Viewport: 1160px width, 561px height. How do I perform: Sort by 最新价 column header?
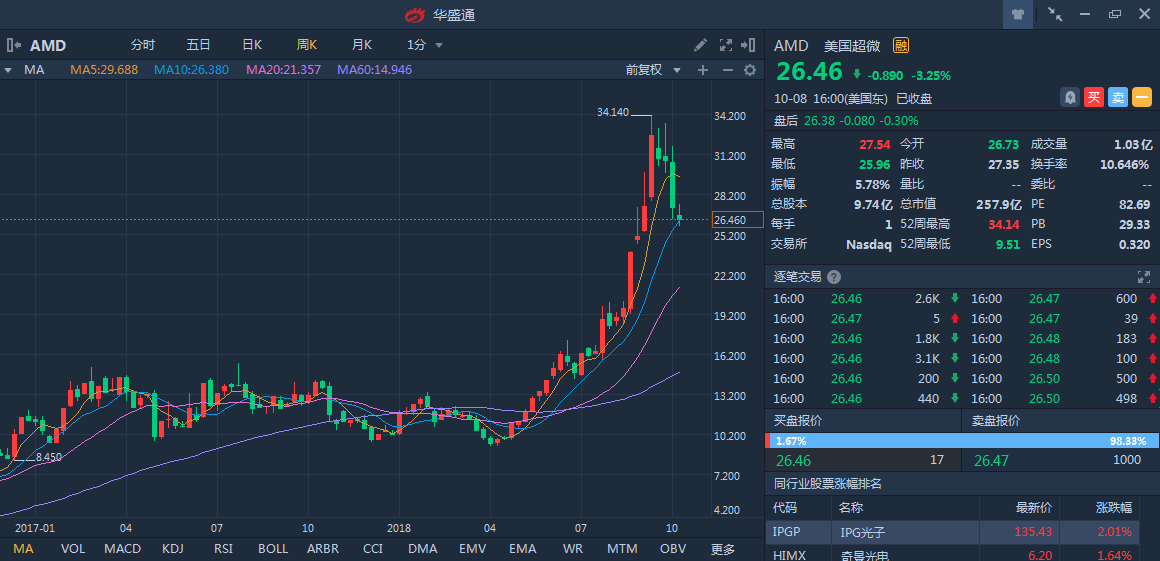[1034, 508]
